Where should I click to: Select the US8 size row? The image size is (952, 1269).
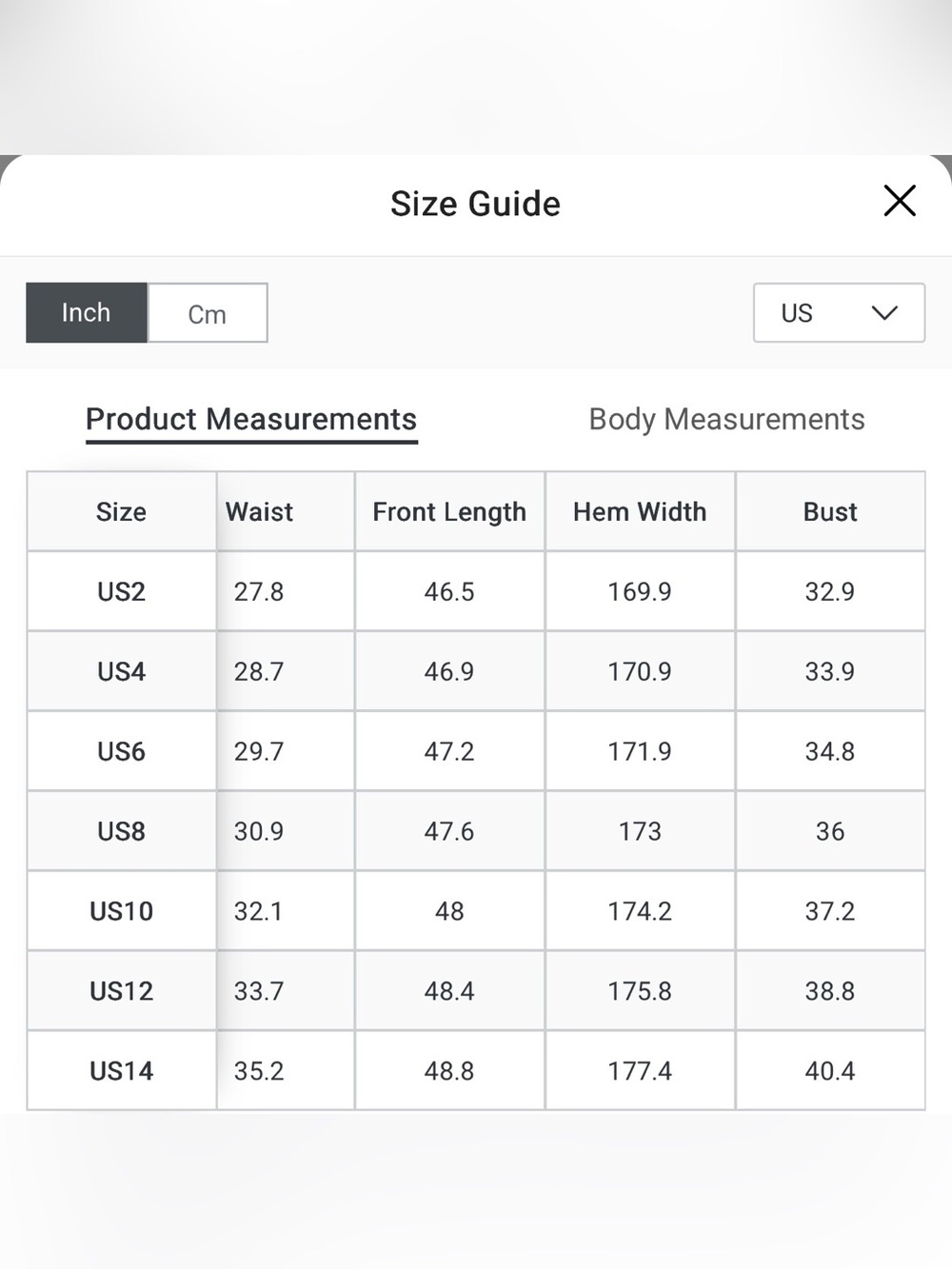pyautogui.click(x=476, y=831)
